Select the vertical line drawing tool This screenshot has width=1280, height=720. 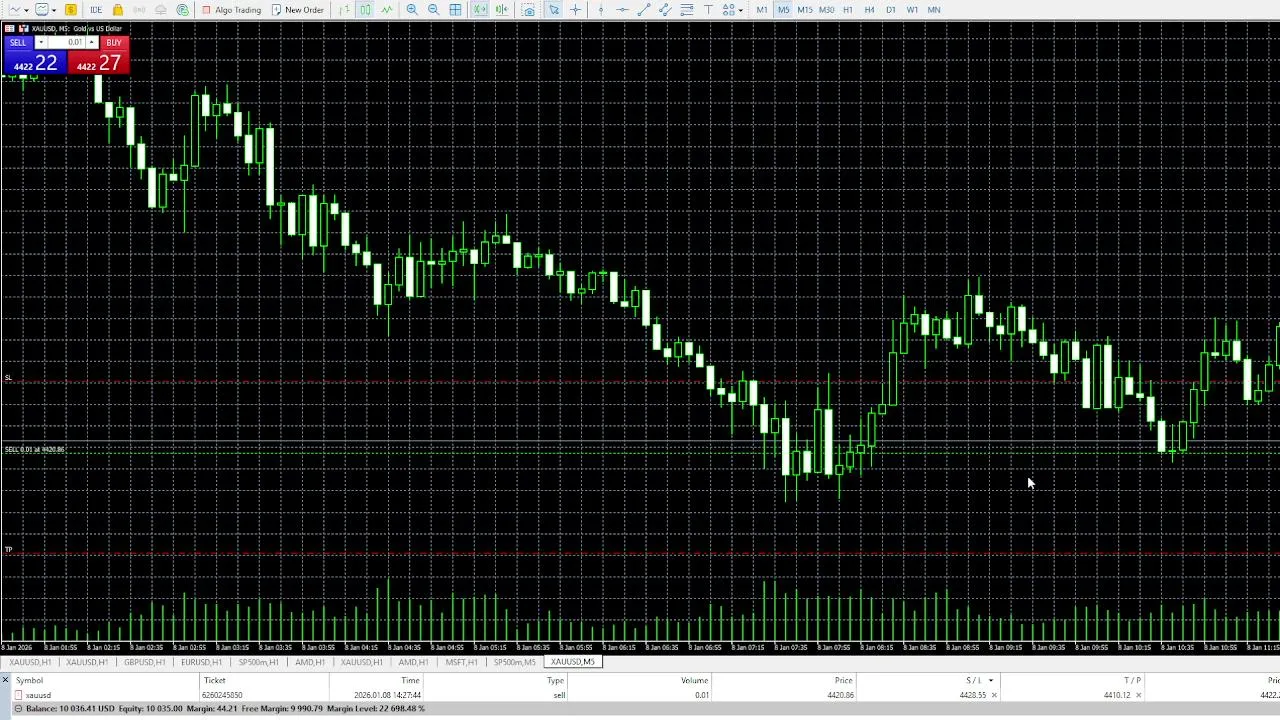coord(600,10)
